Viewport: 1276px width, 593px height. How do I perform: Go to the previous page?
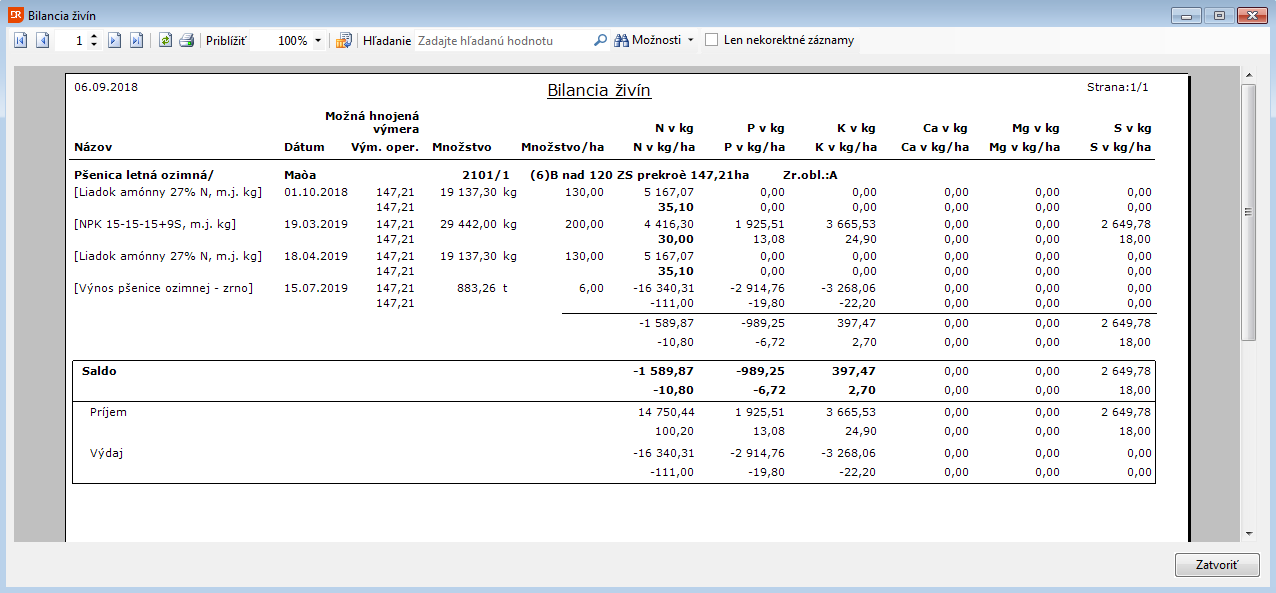coord(43,41)
